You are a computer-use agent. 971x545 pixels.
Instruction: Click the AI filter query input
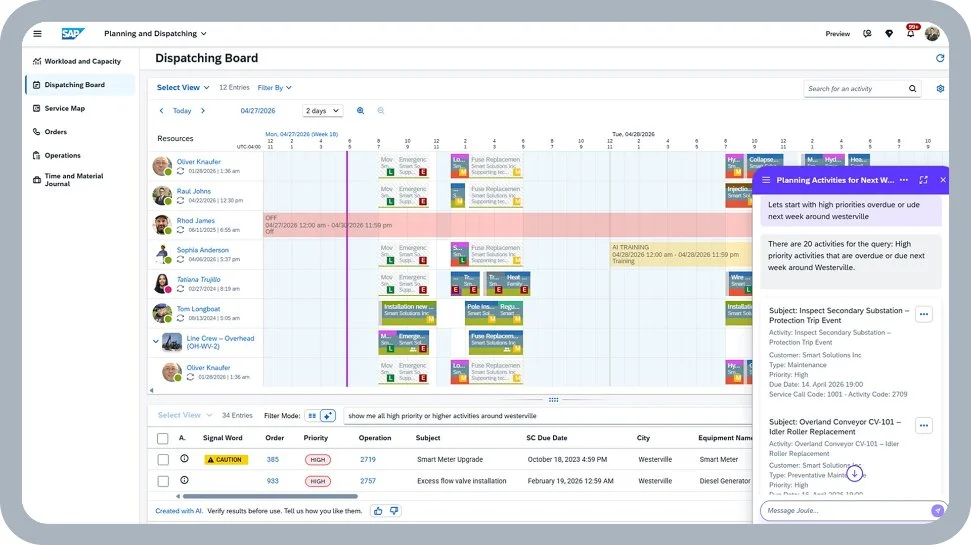pos(548,416)
